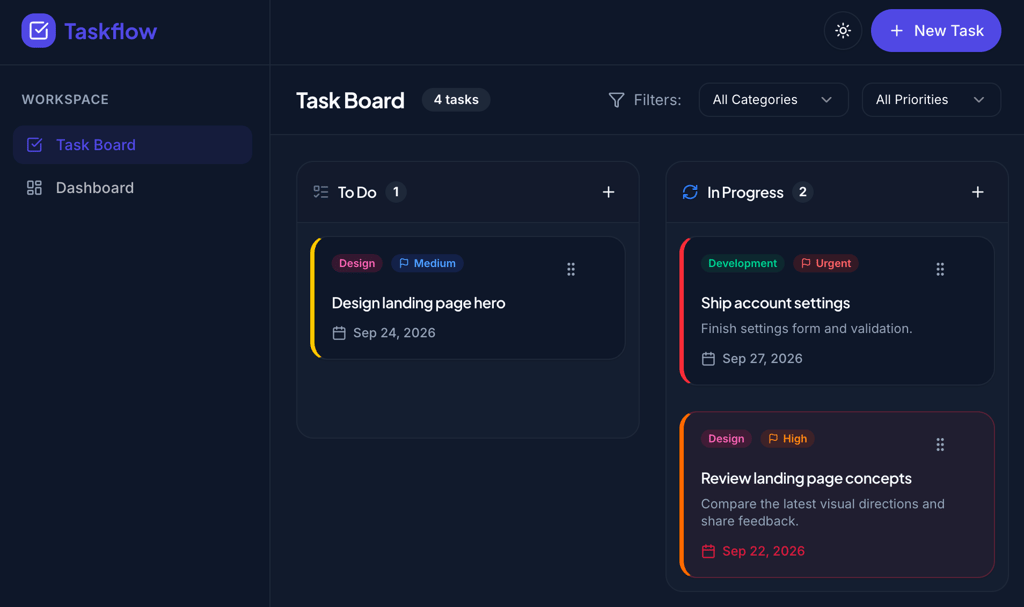Click the Taskflow brand name

[110, 31]
